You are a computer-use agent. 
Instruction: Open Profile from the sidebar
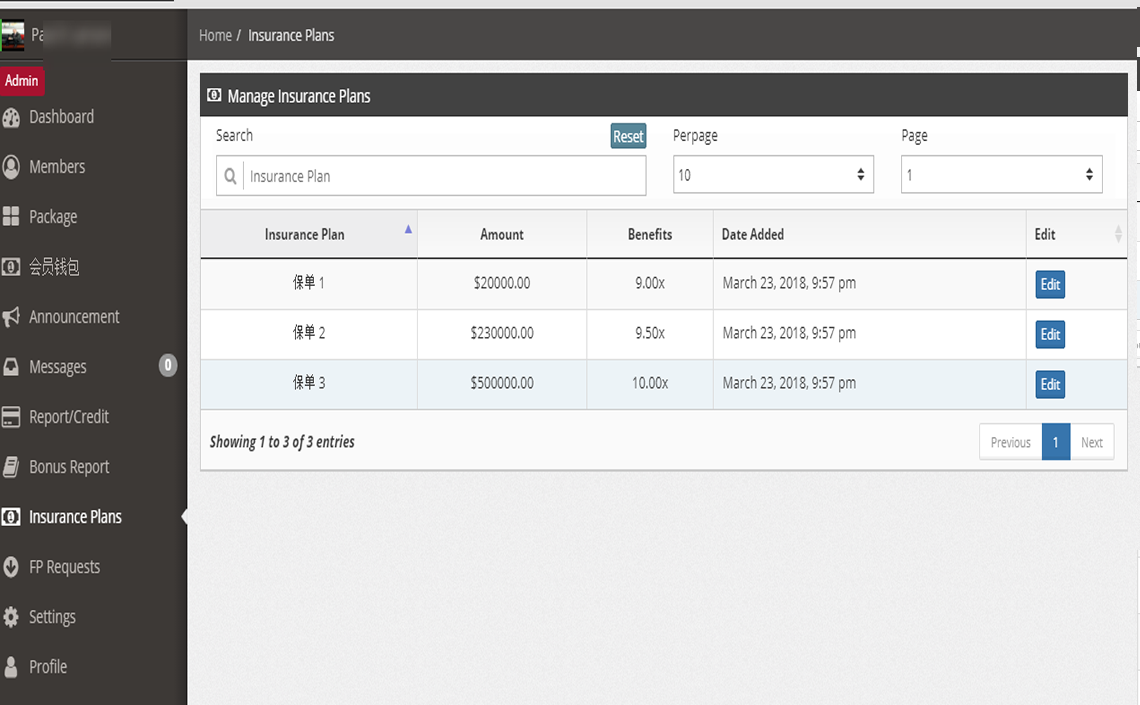(x=48, y=666)
